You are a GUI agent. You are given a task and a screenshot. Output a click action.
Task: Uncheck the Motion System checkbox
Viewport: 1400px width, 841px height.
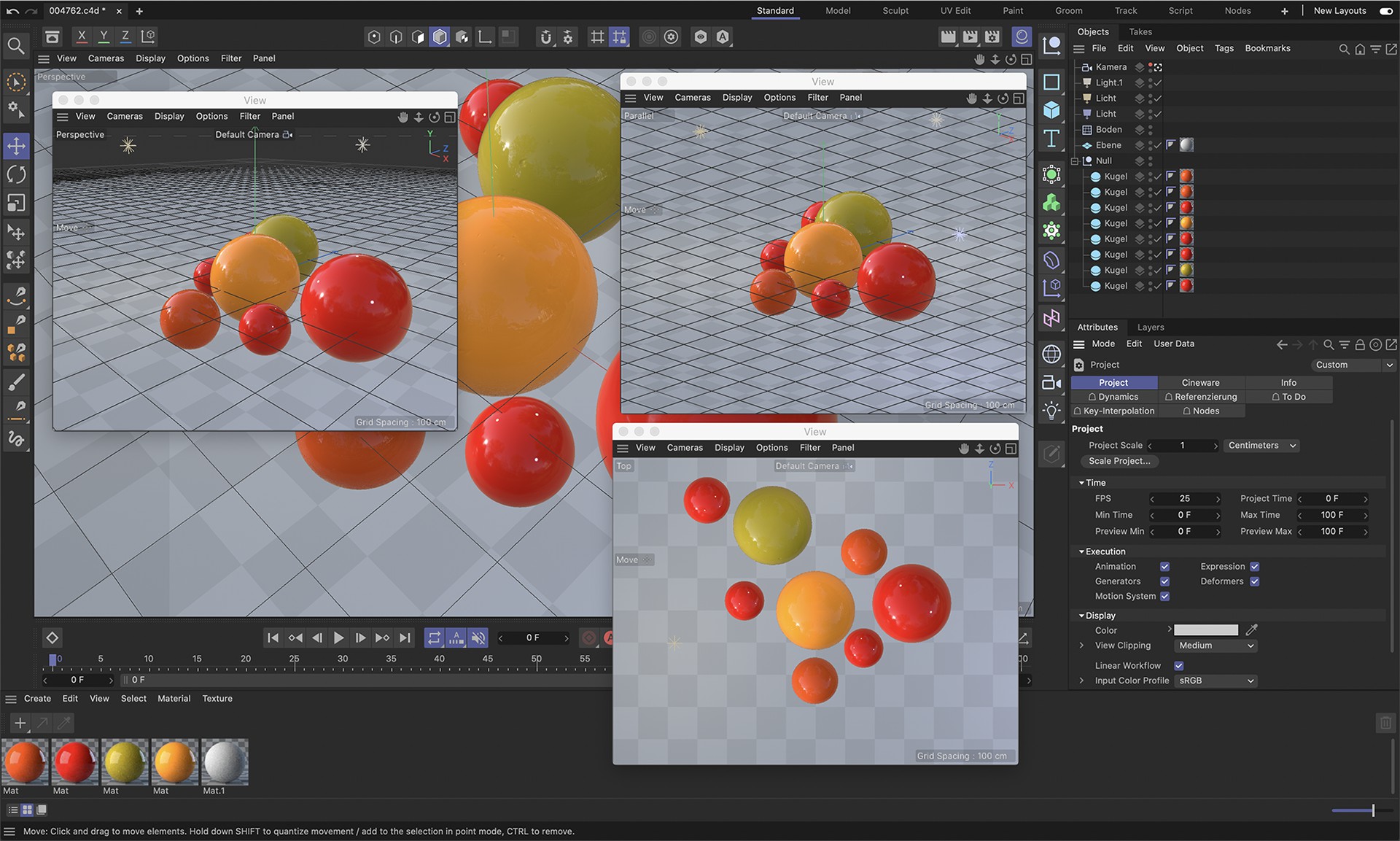(x=1164, y=597)
